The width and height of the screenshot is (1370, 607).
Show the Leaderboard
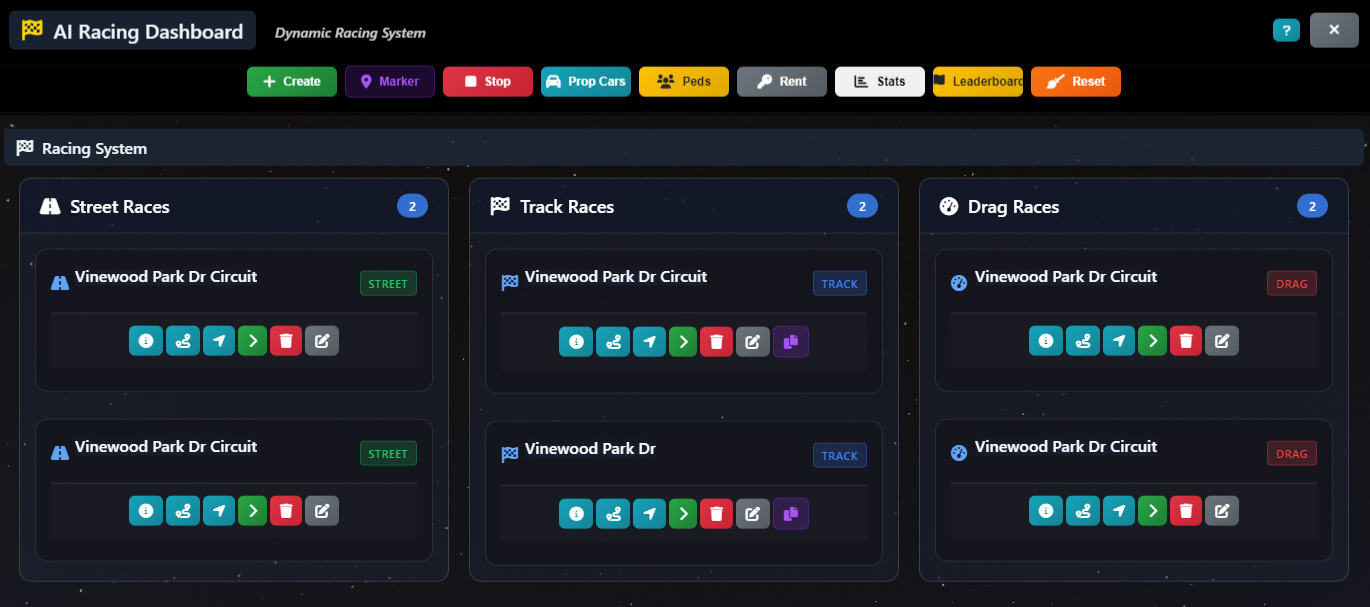pos(977,81)
